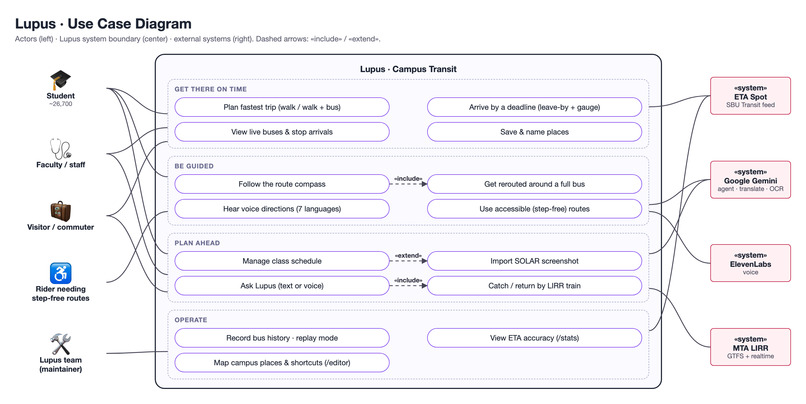806x404 pixels.
Task: Click the diagram legend subtitle text
Action: [x=198, y=39]
